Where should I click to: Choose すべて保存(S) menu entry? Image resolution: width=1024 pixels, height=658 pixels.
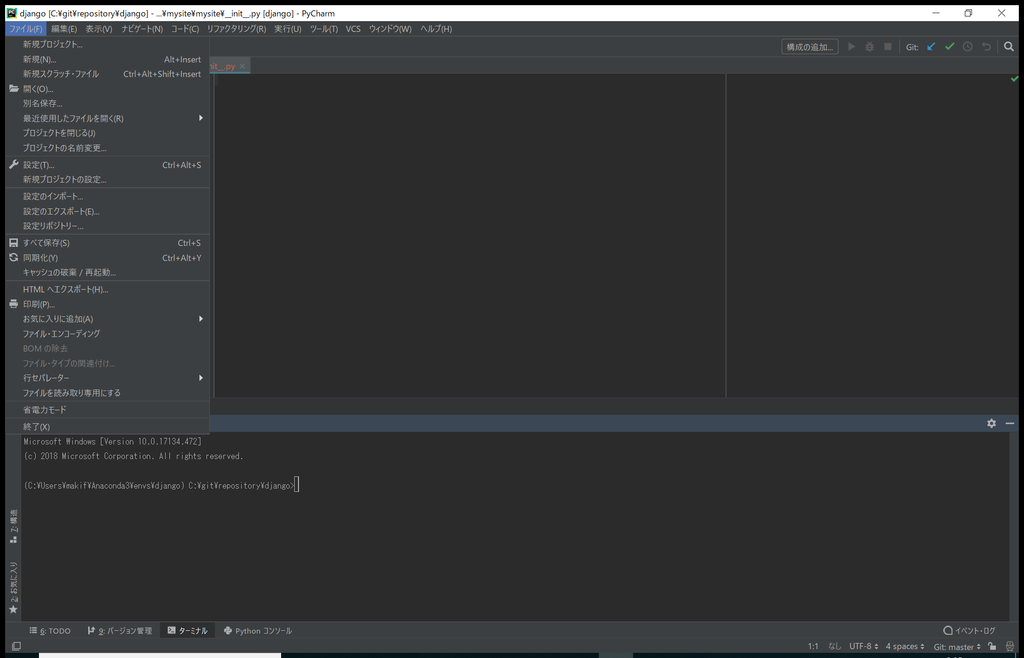107,243
